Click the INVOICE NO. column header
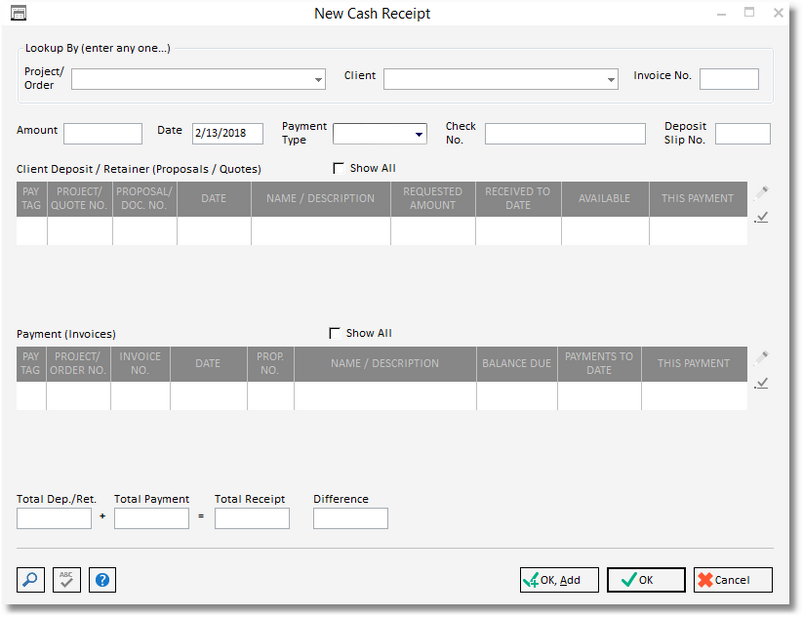The image size is (803, 618). point(140,364)
